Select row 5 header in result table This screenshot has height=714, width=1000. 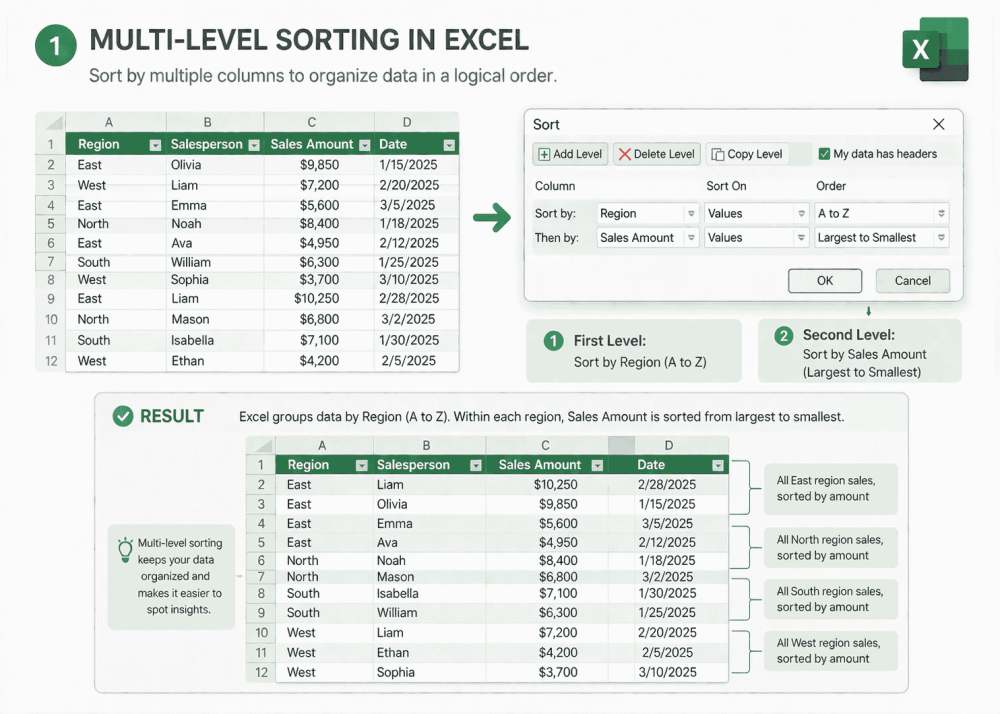click(x=260, y=543)
